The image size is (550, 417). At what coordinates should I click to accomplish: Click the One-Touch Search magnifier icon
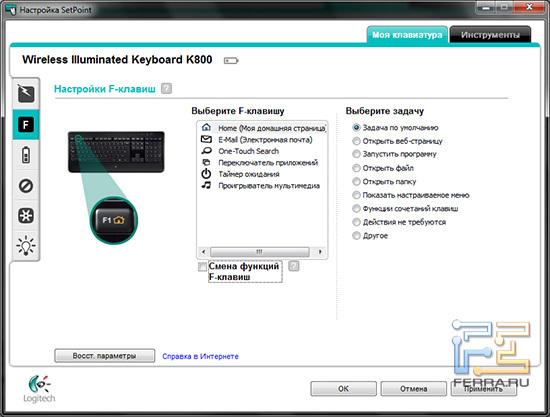point(206,151)
